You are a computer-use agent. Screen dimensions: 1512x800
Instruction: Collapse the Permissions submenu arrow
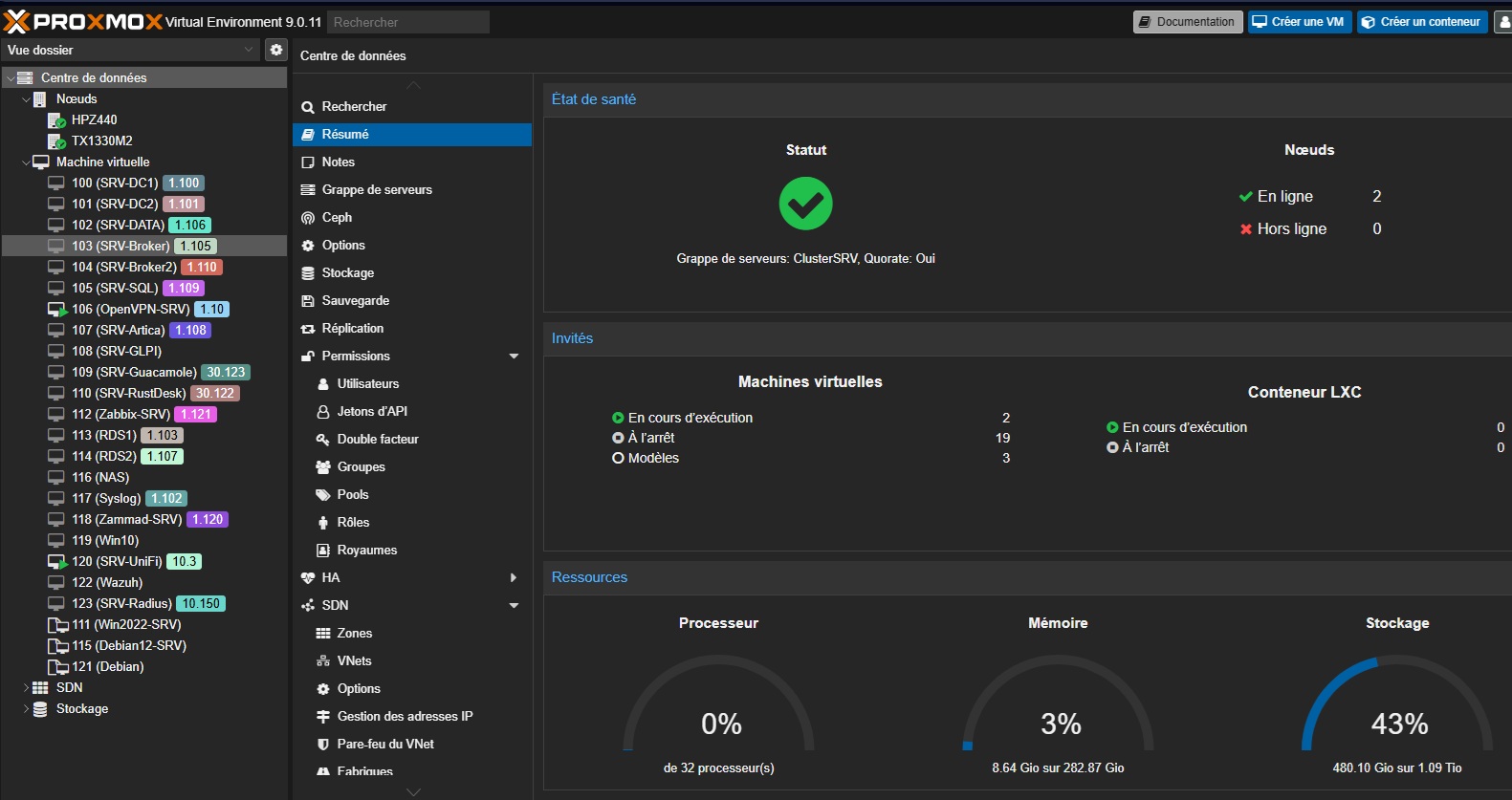(x=514, y=357)
